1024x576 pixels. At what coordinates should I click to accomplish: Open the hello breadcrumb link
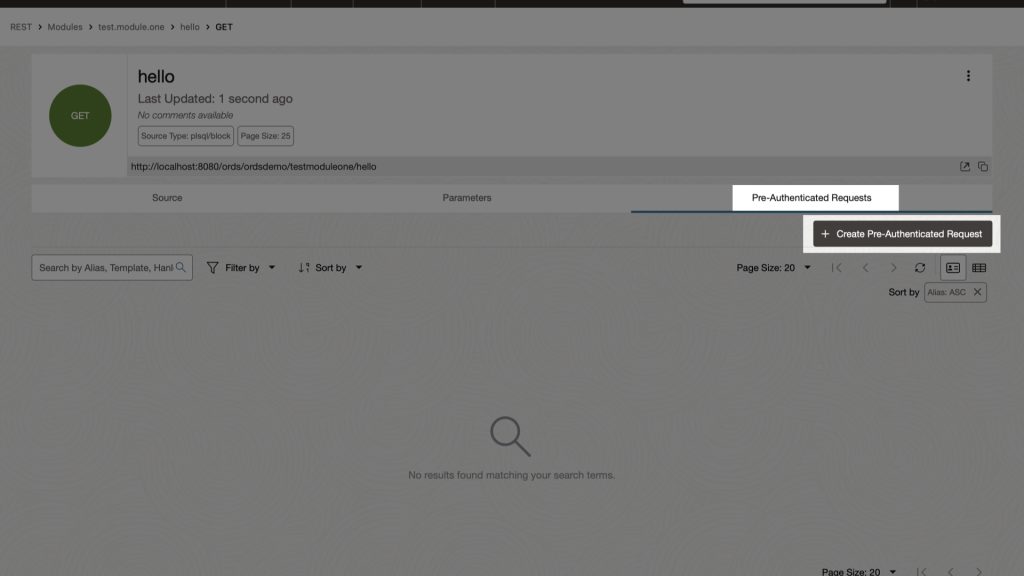click(x=189, y=27)
